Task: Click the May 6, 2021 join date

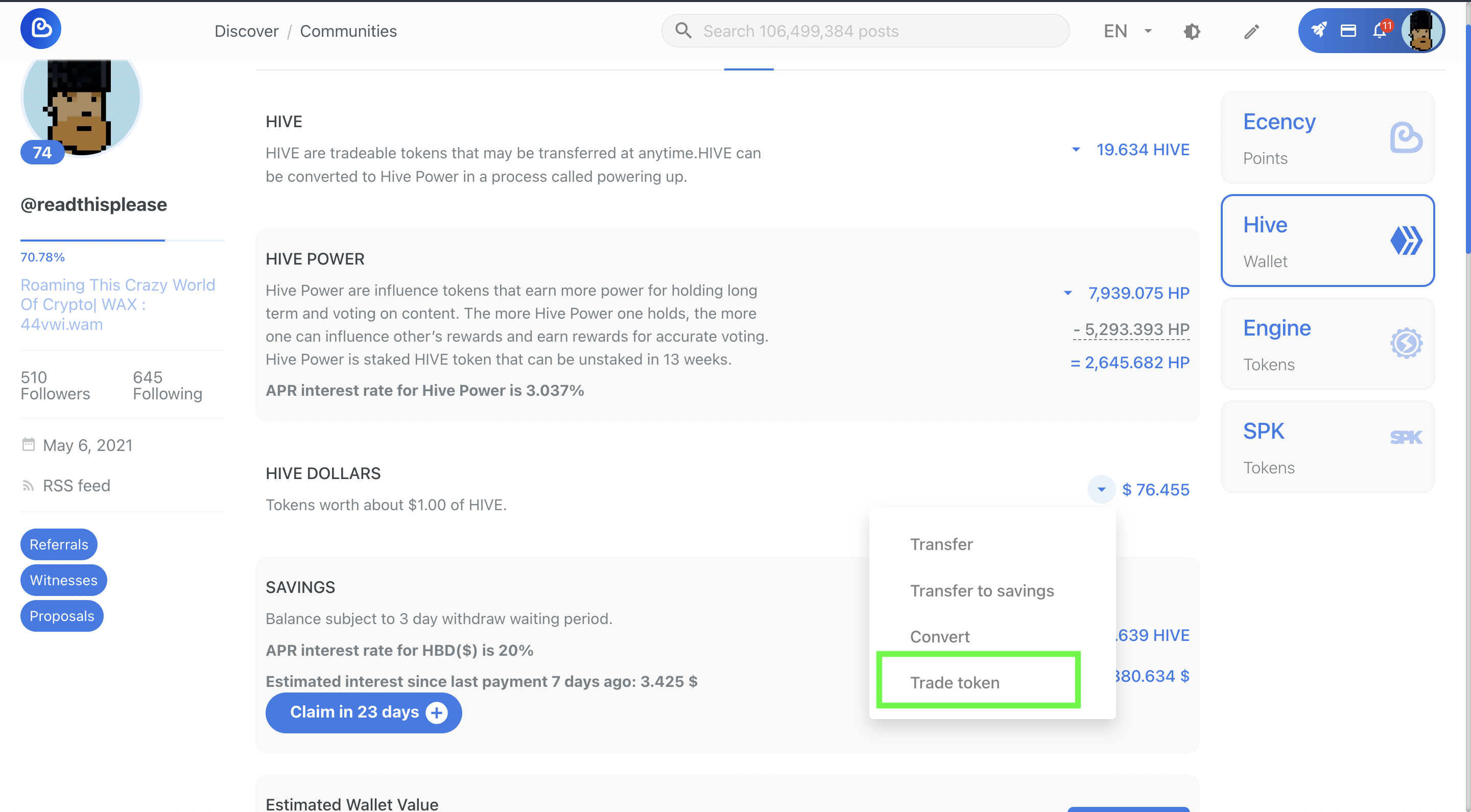Action: pos(87,445)
